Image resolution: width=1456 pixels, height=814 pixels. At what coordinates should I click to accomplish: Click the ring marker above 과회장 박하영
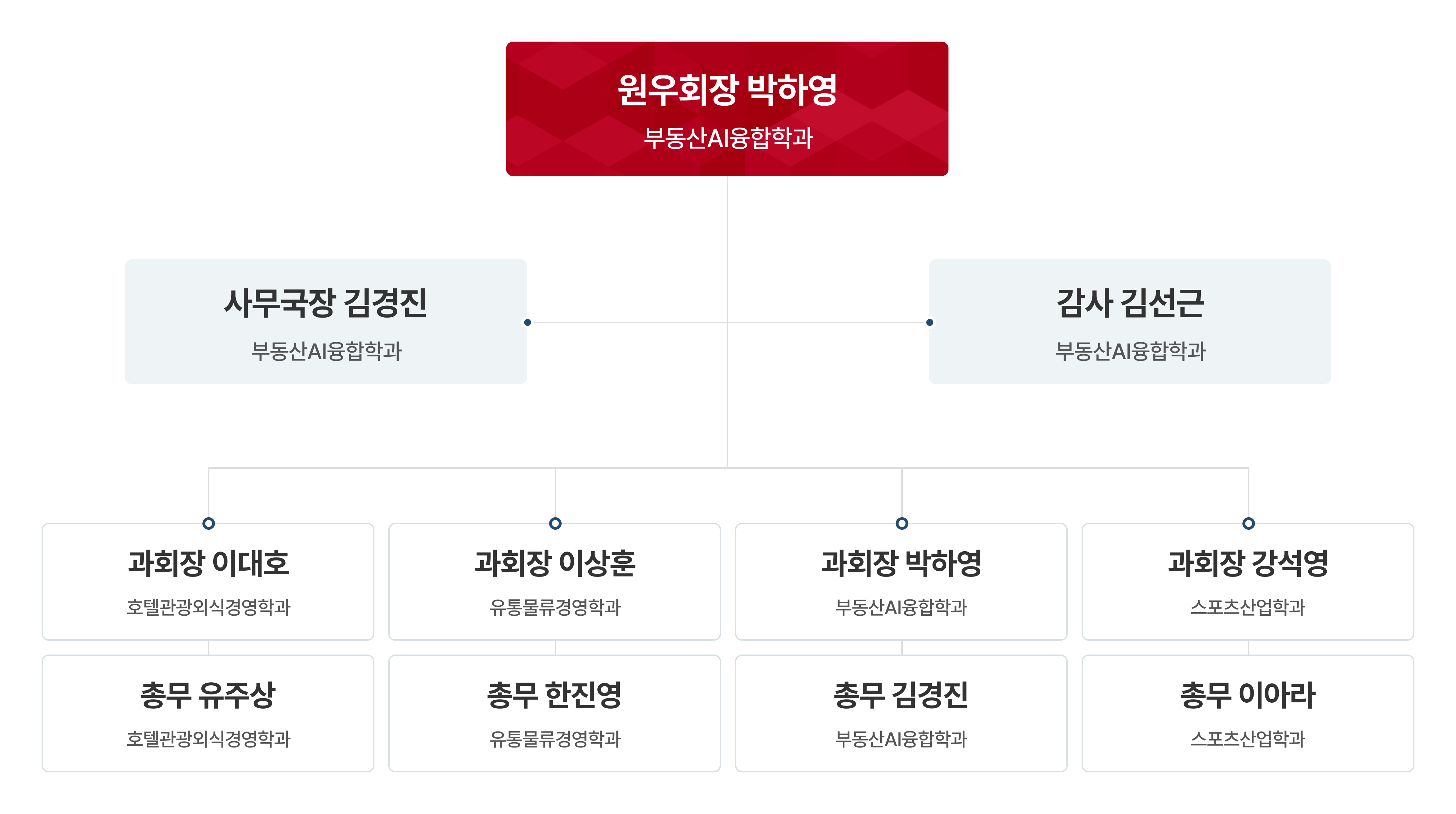coord(902,523)
